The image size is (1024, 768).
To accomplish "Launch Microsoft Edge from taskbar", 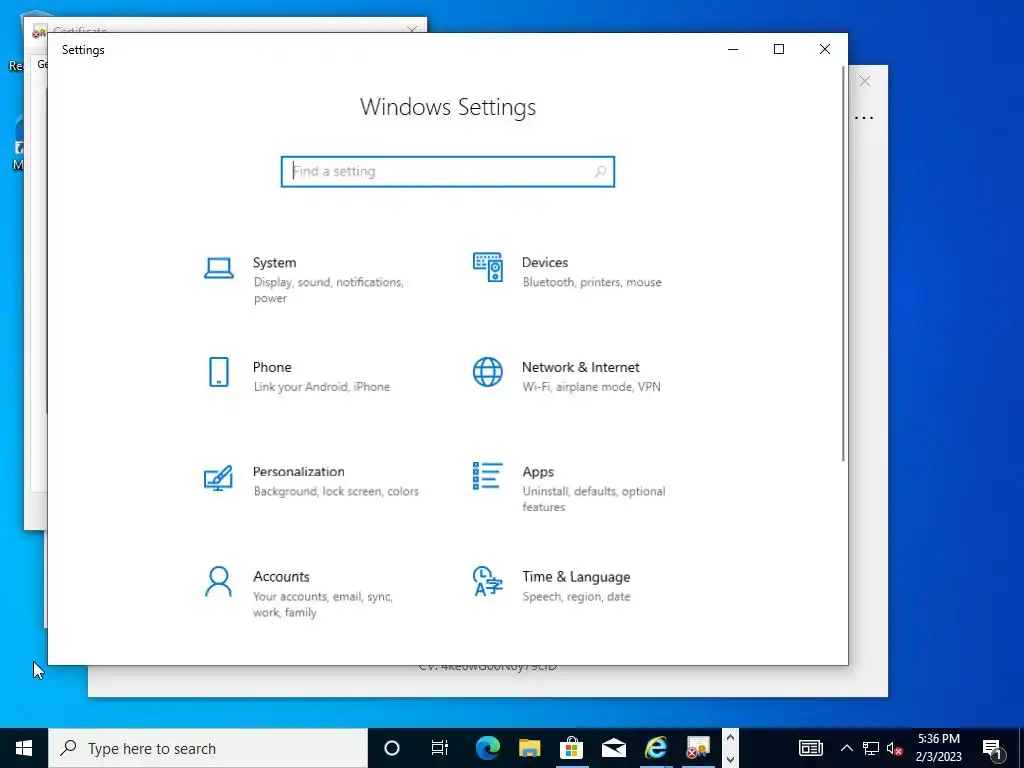I will click(x=487, y=748).
